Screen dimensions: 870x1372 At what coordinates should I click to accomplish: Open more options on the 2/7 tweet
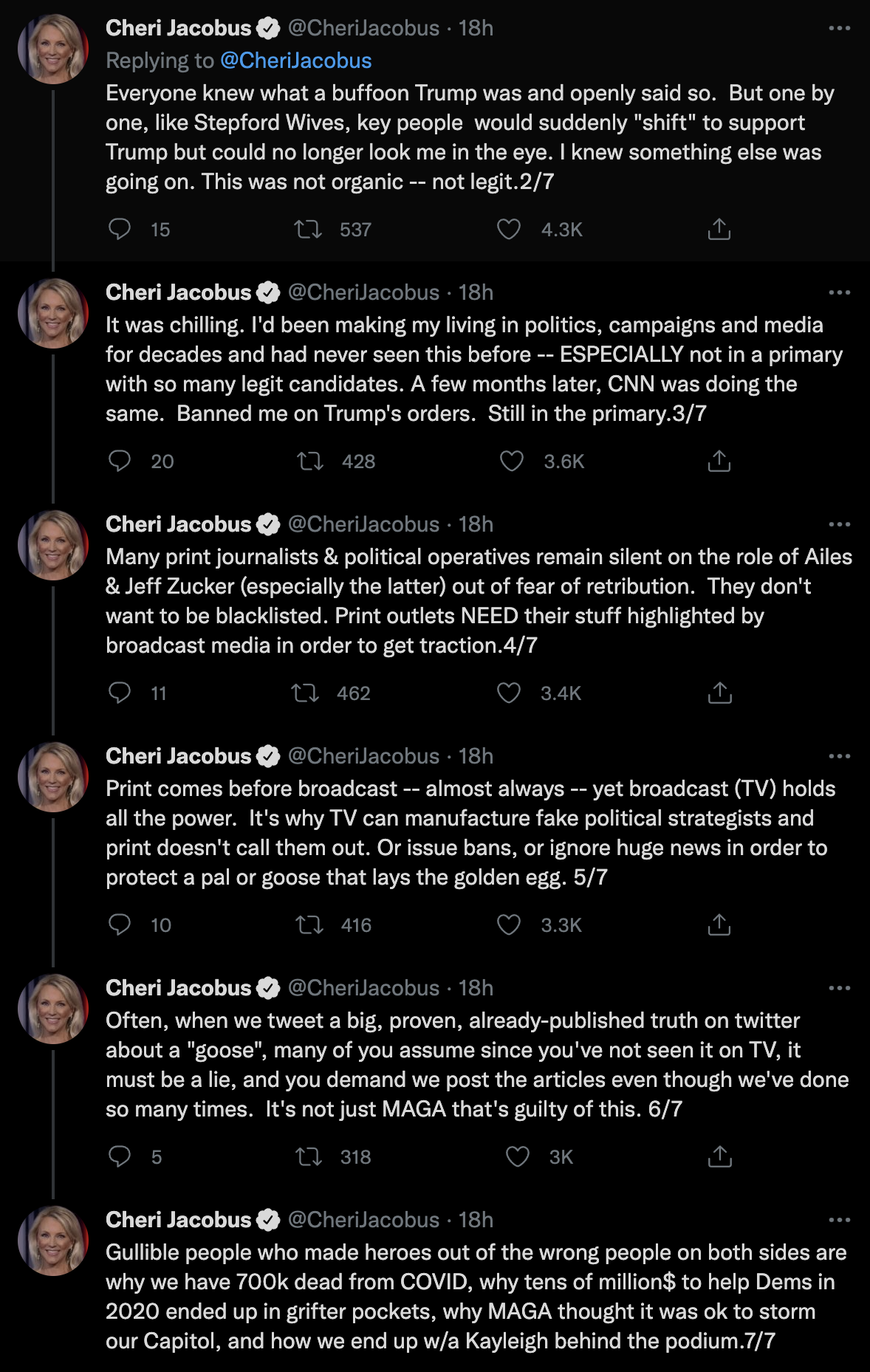tap(840, 28)
